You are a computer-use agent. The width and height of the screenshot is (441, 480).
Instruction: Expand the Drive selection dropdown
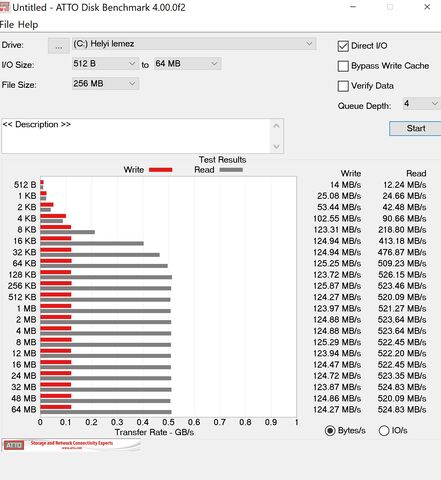(x=194, y=44)
